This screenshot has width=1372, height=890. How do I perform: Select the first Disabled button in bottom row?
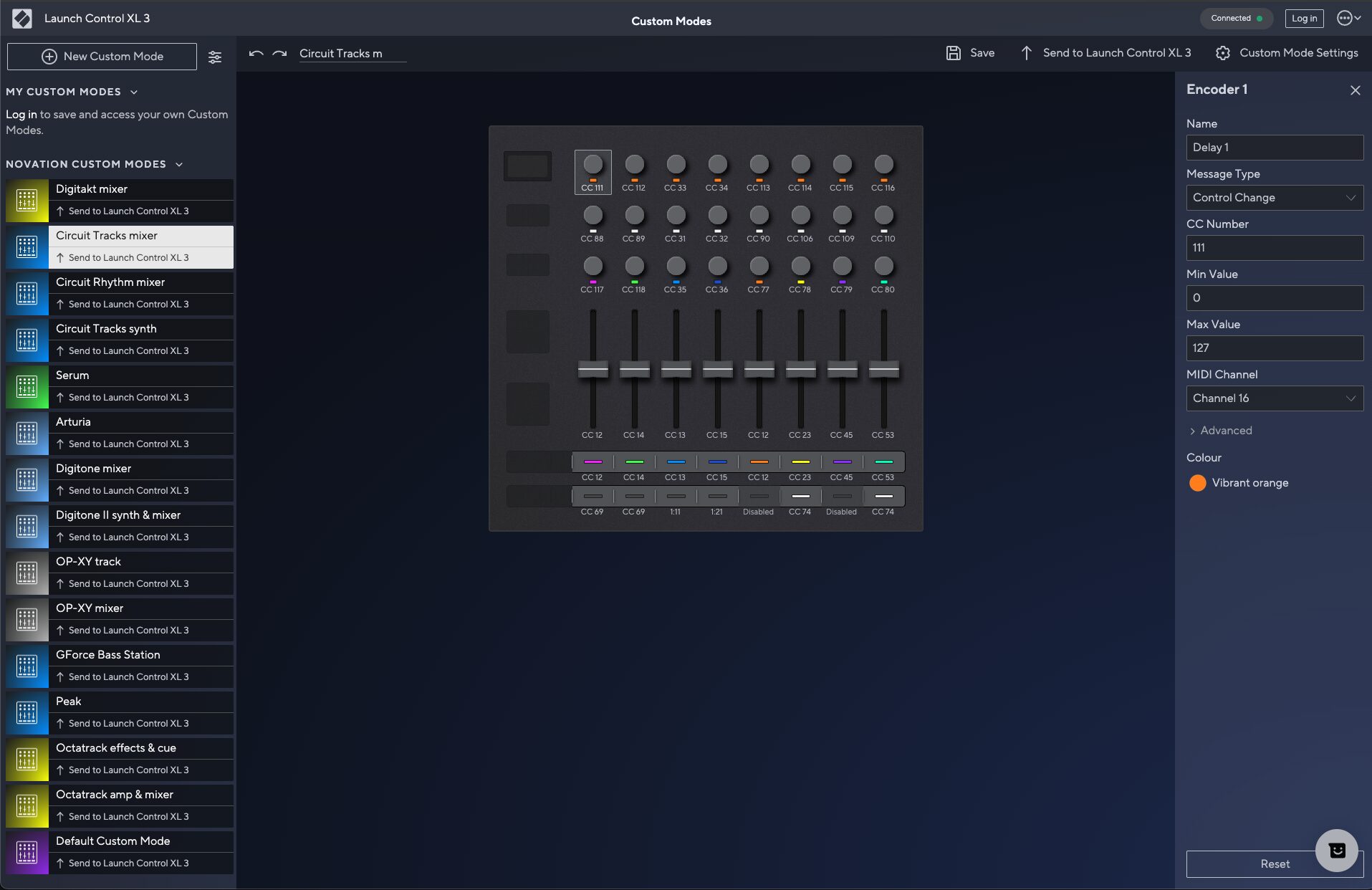[759, 497]
